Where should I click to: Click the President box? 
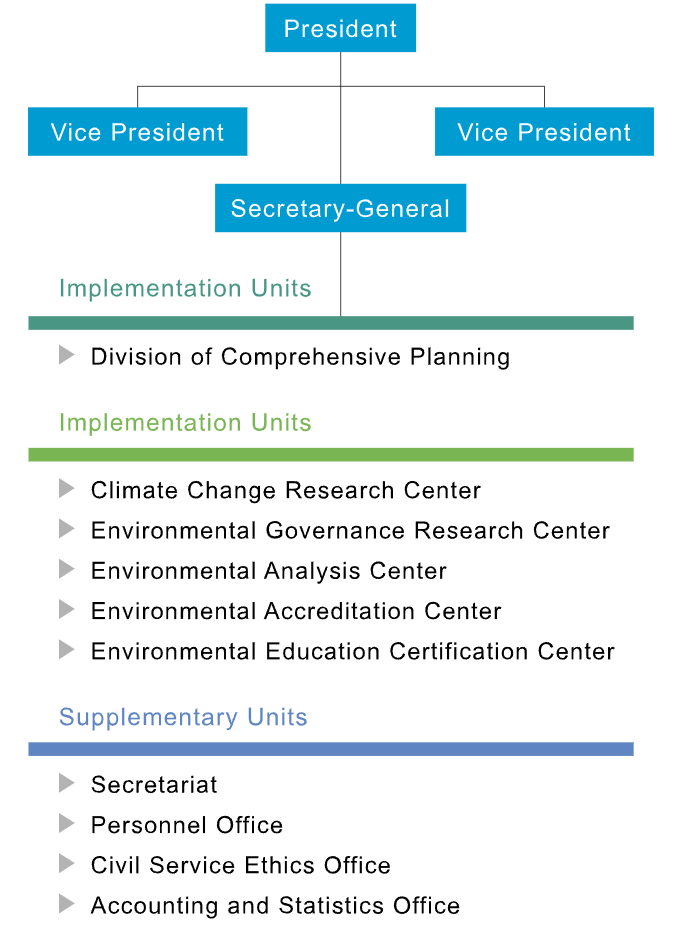point(340,28)
